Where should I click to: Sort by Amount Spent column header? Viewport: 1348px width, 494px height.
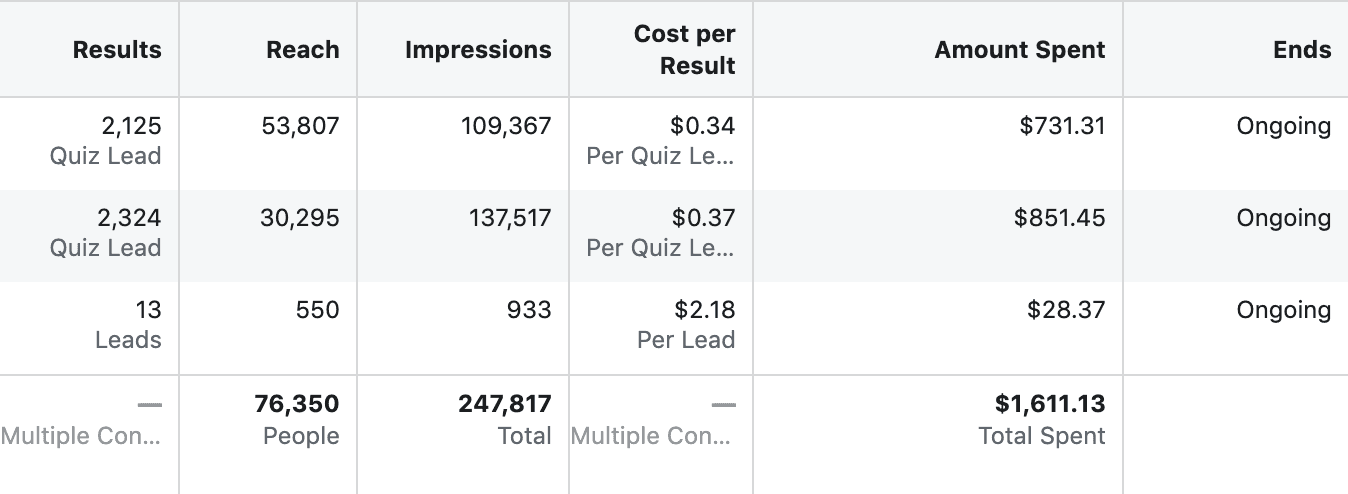[1020, 50]
